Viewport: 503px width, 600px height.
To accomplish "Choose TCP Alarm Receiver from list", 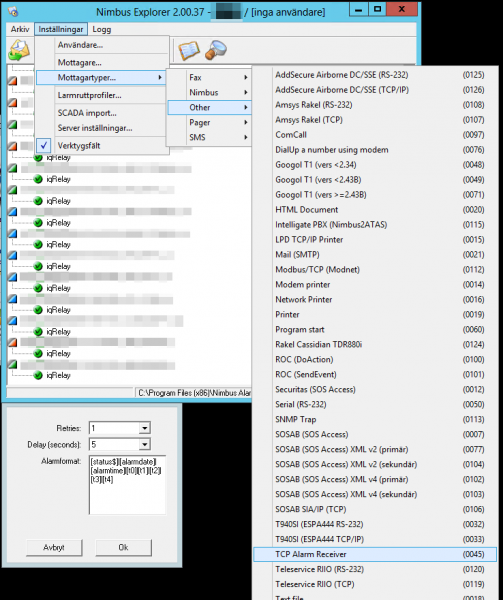I will [375, 554].
